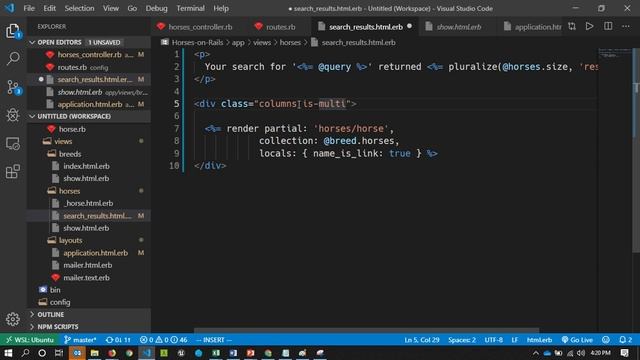Switch to the application.html.erb editor tab
Viewport: 640px width, 360px height.
(x=532, y=27)
